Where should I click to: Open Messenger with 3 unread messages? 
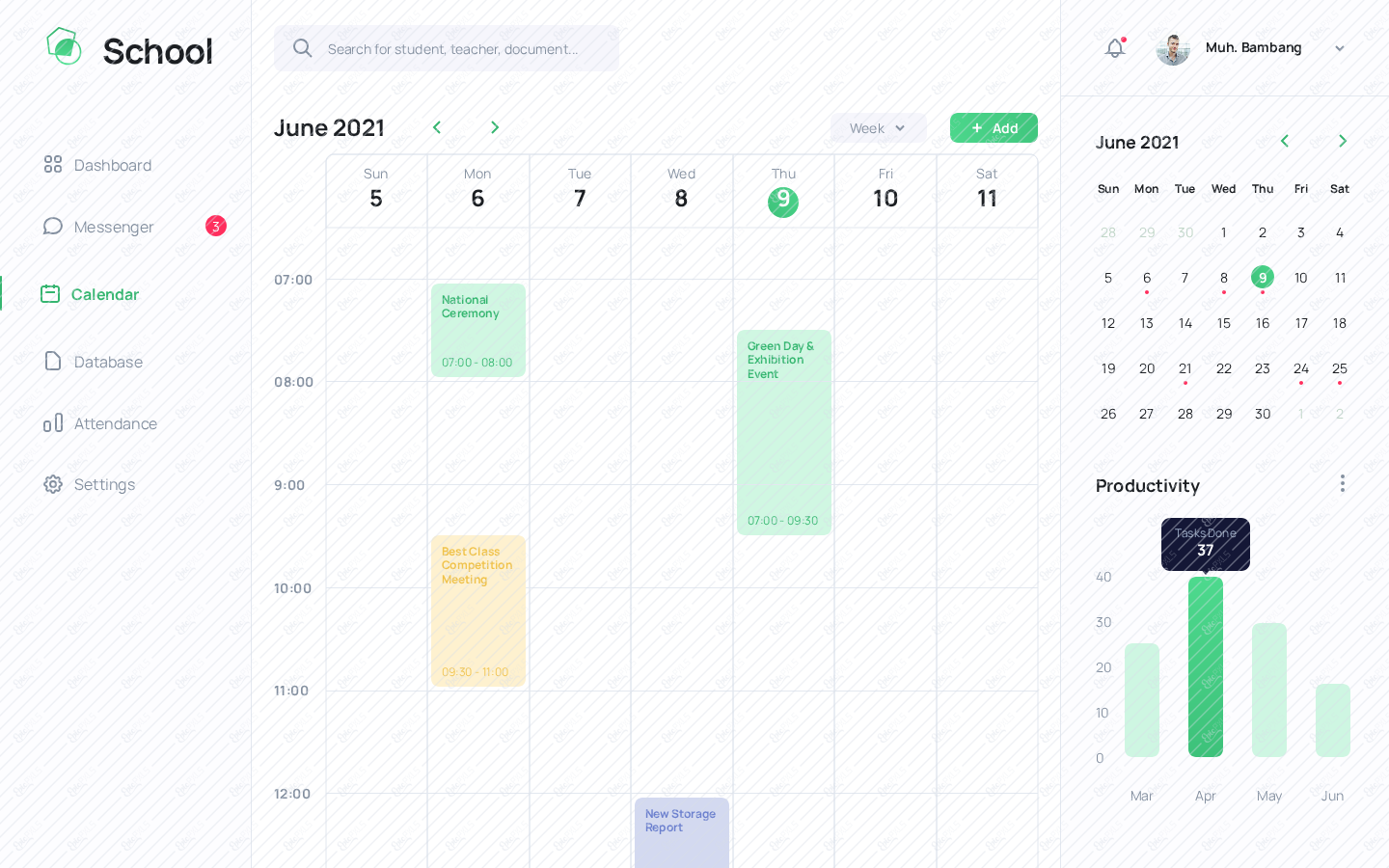click(x=114, y=227)
